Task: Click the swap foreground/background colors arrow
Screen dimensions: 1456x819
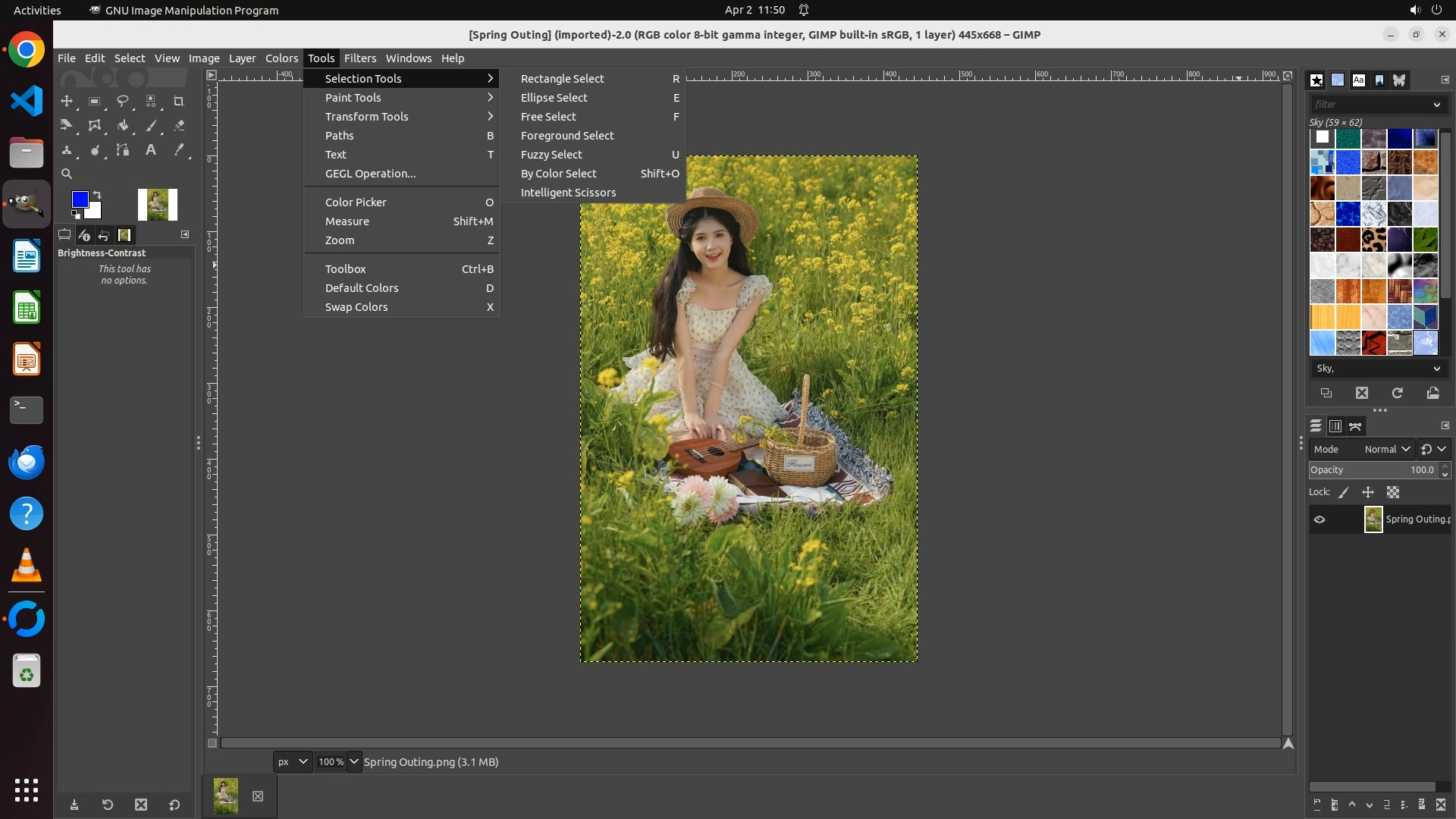Action: point(97,195)
